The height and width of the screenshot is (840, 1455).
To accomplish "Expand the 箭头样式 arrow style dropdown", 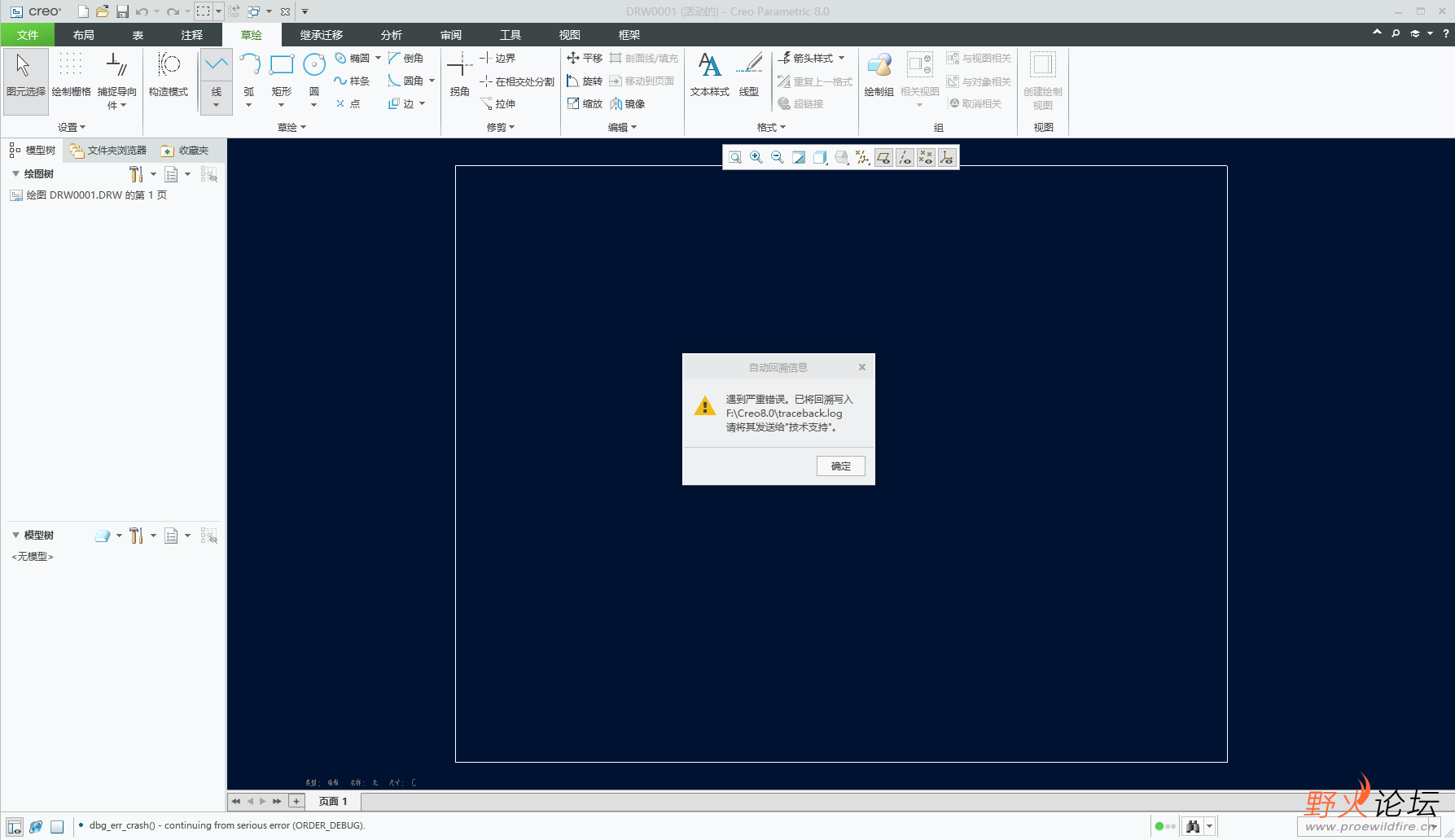I will pos(842,59).
